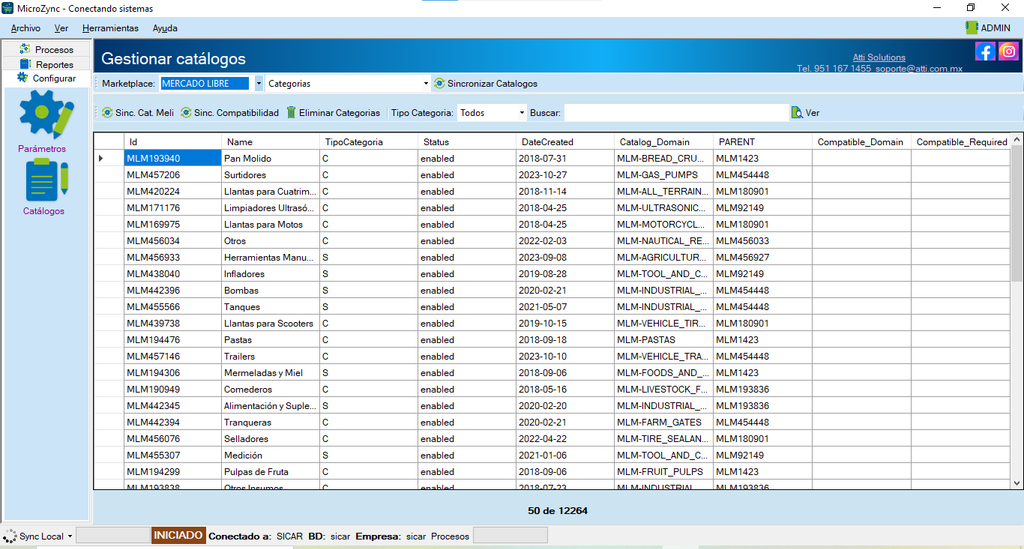1024x549 pixels.
Task: Sort by the Catalog_Domain column header
Action: pyautogui.click(x=664, y=142)
